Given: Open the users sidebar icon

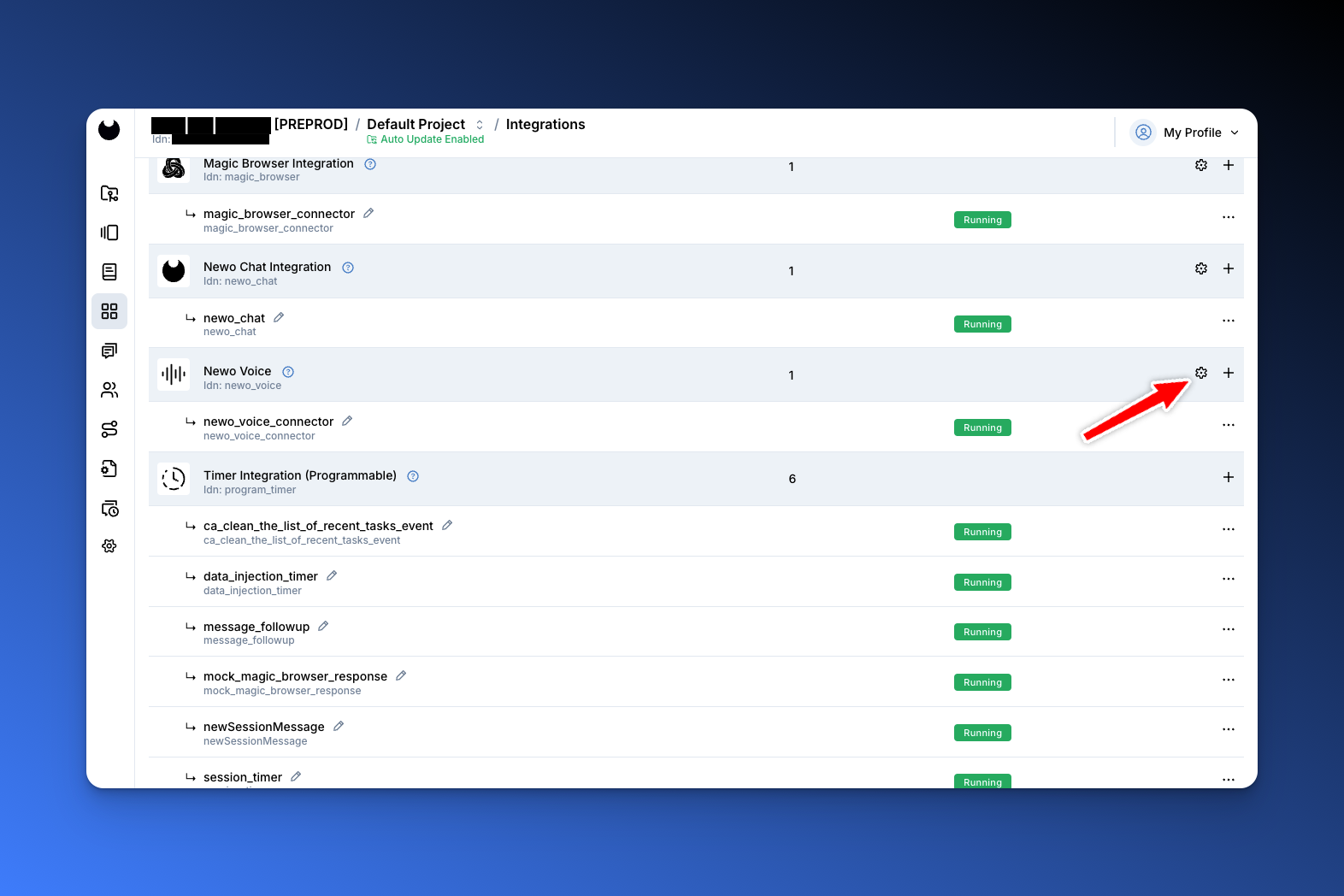Looking at the screenshot, I should tap(109, 390).
